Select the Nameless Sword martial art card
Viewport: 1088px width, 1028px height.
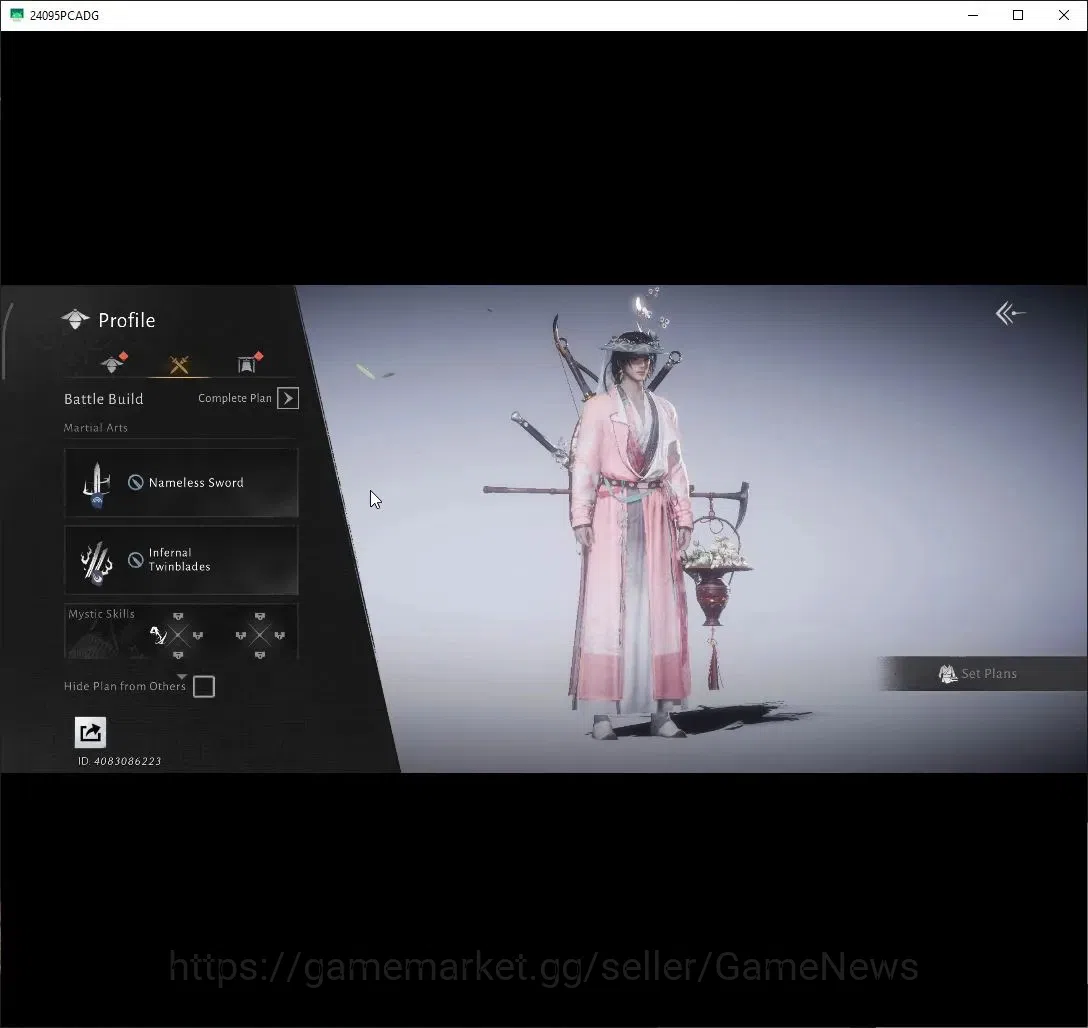tap(181, 483)
